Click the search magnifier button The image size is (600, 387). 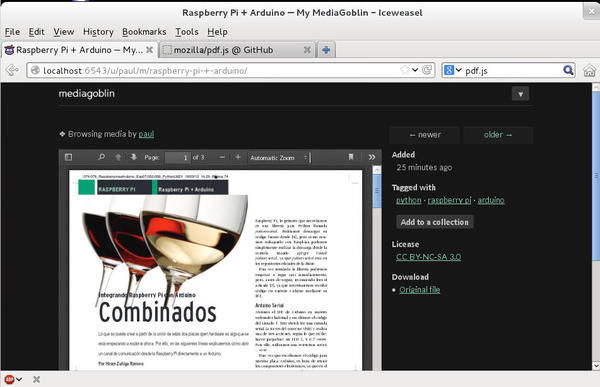pos(568,70)
